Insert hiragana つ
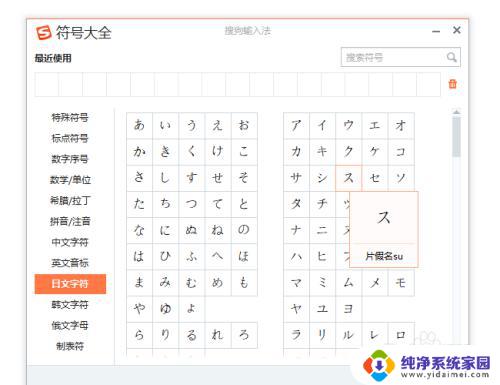The width and height of the screenshot is (500, 385). pos(192,204)
